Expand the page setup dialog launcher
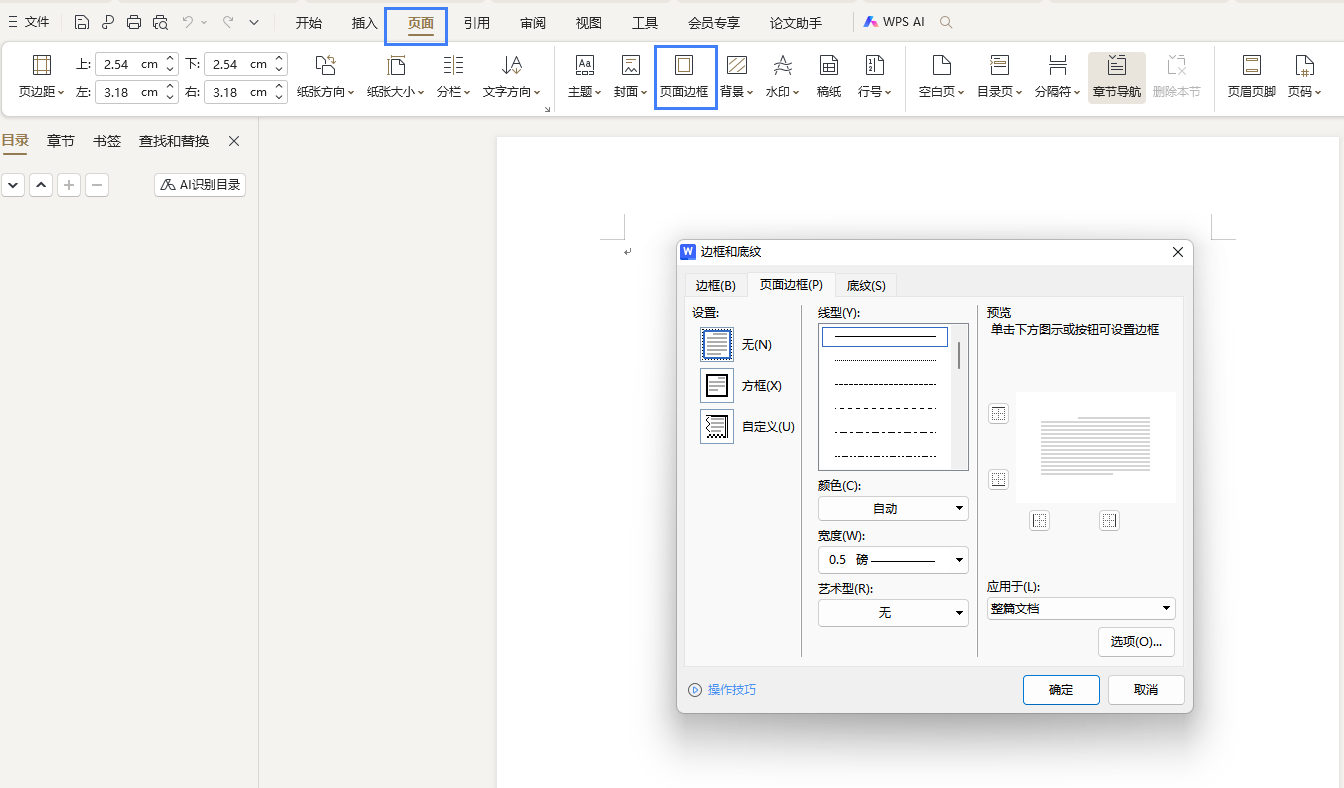Image resolution: width=1344 pixels, height=788 pixels. coord(547,109)
